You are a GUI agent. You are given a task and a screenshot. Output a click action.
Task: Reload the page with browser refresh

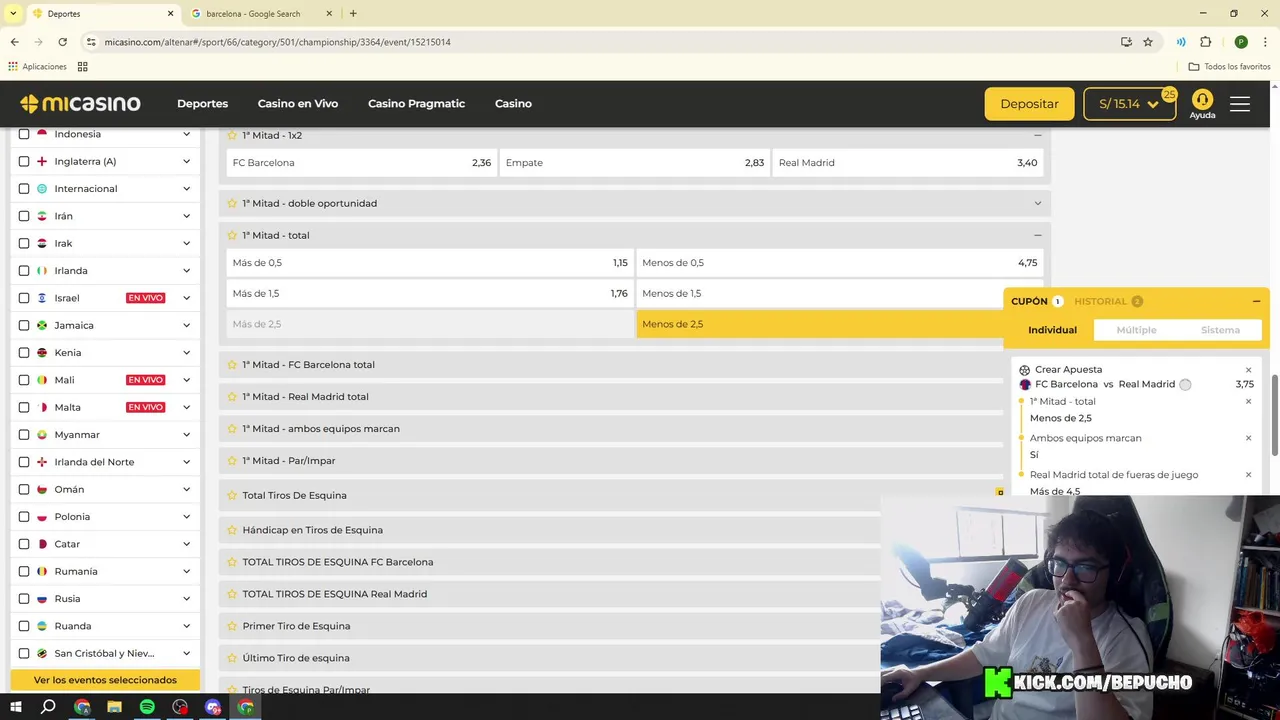(62, 42)
